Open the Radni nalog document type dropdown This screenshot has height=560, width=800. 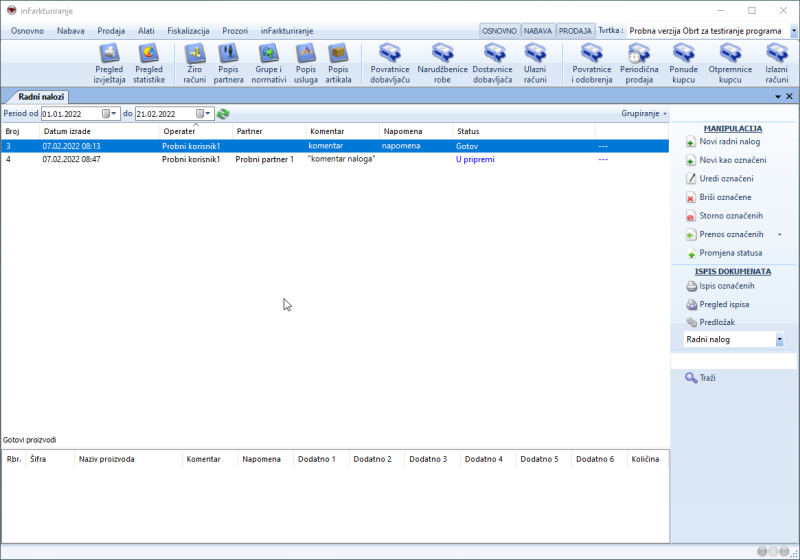pos(779,340)
